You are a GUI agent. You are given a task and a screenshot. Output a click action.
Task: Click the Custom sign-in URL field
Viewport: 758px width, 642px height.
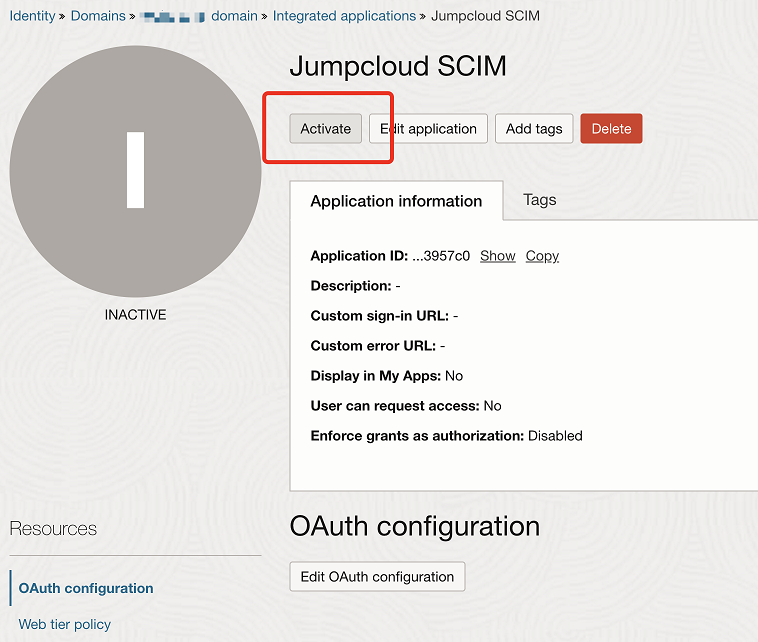[384, 316]
